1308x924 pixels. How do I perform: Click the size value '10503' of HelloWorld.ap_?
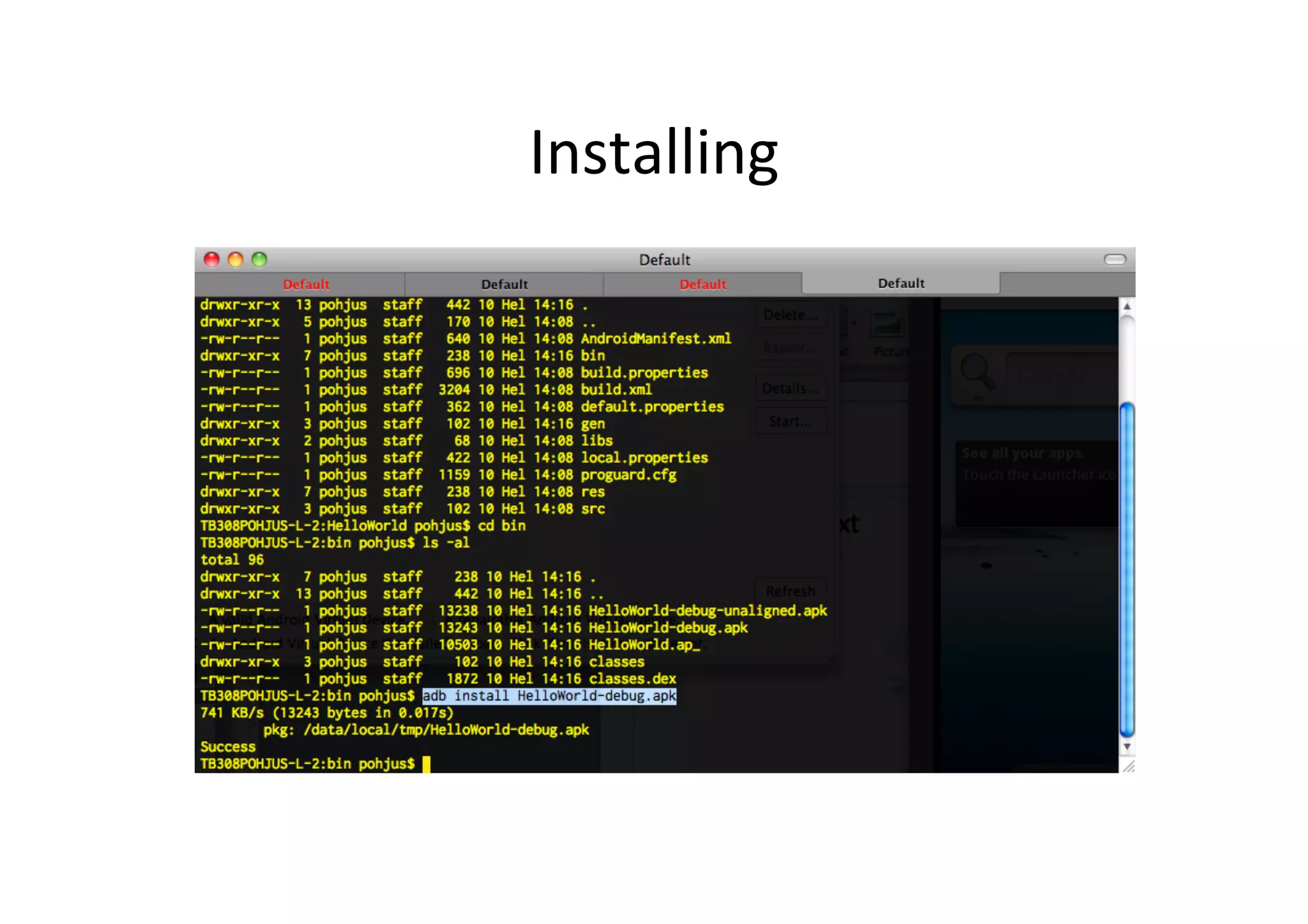458,645
